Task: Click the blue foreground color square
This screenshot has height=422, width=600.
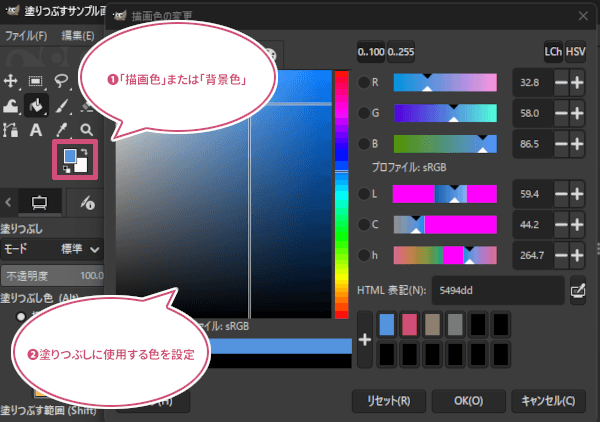Action: 70,156
